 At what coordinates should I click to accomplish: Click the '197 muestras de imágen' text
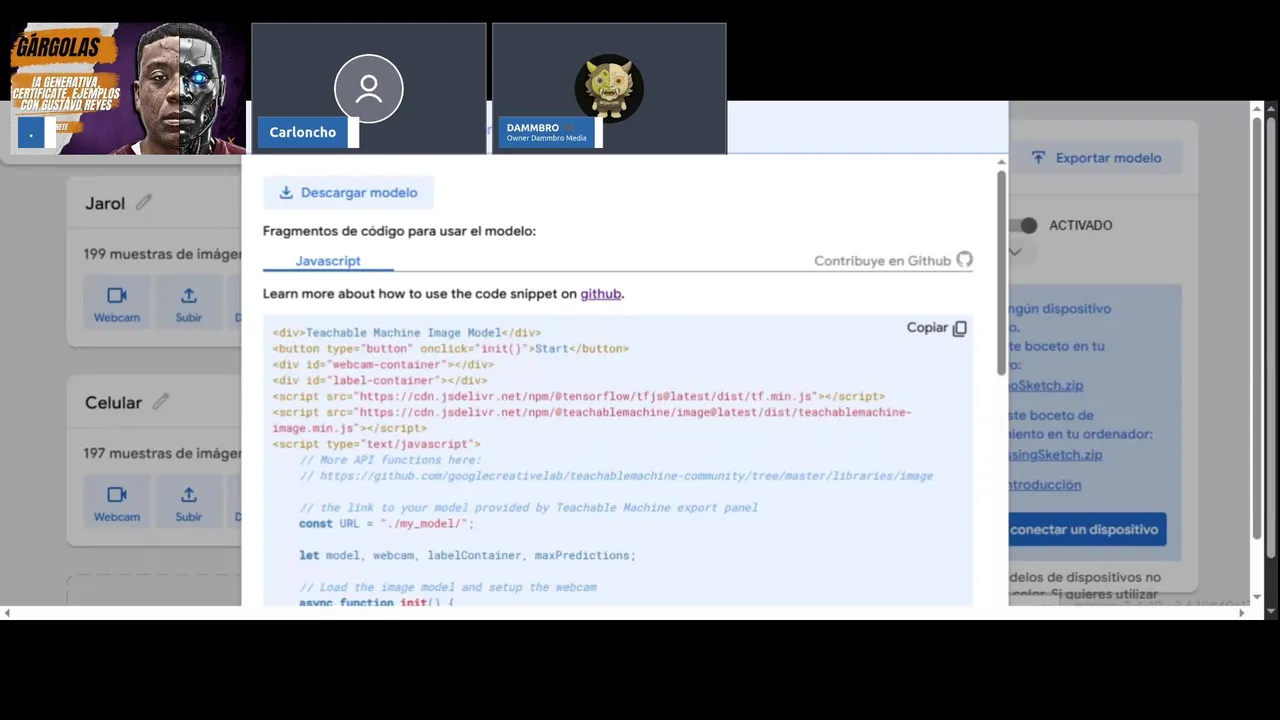[x=162, y=453]
